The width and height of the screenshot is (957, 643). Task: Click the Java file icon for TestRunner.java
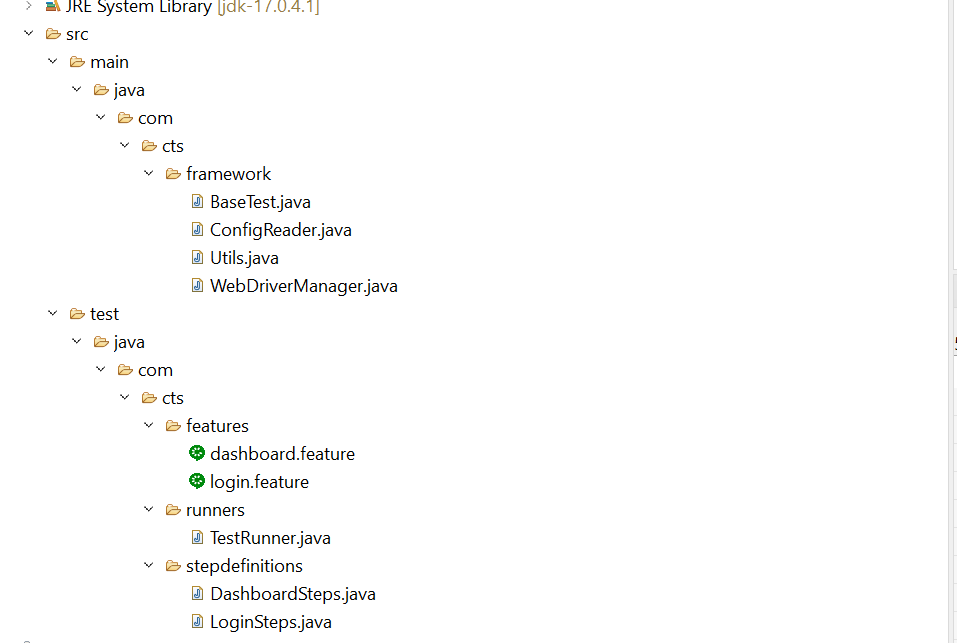click(197, 537)
